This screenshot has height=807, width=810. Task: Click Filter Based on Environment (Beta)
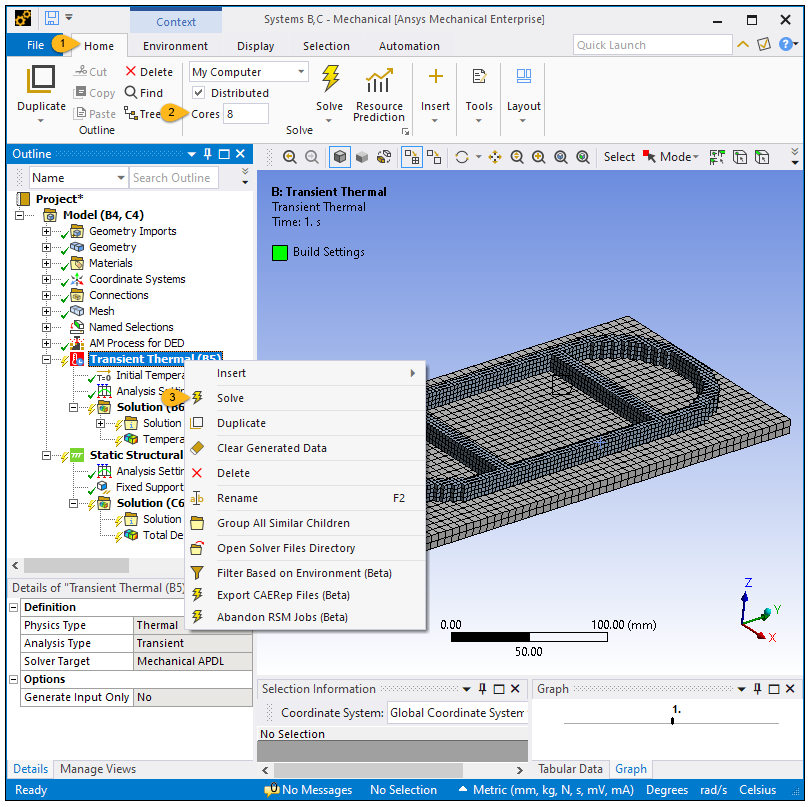click(x=304, y=573)
